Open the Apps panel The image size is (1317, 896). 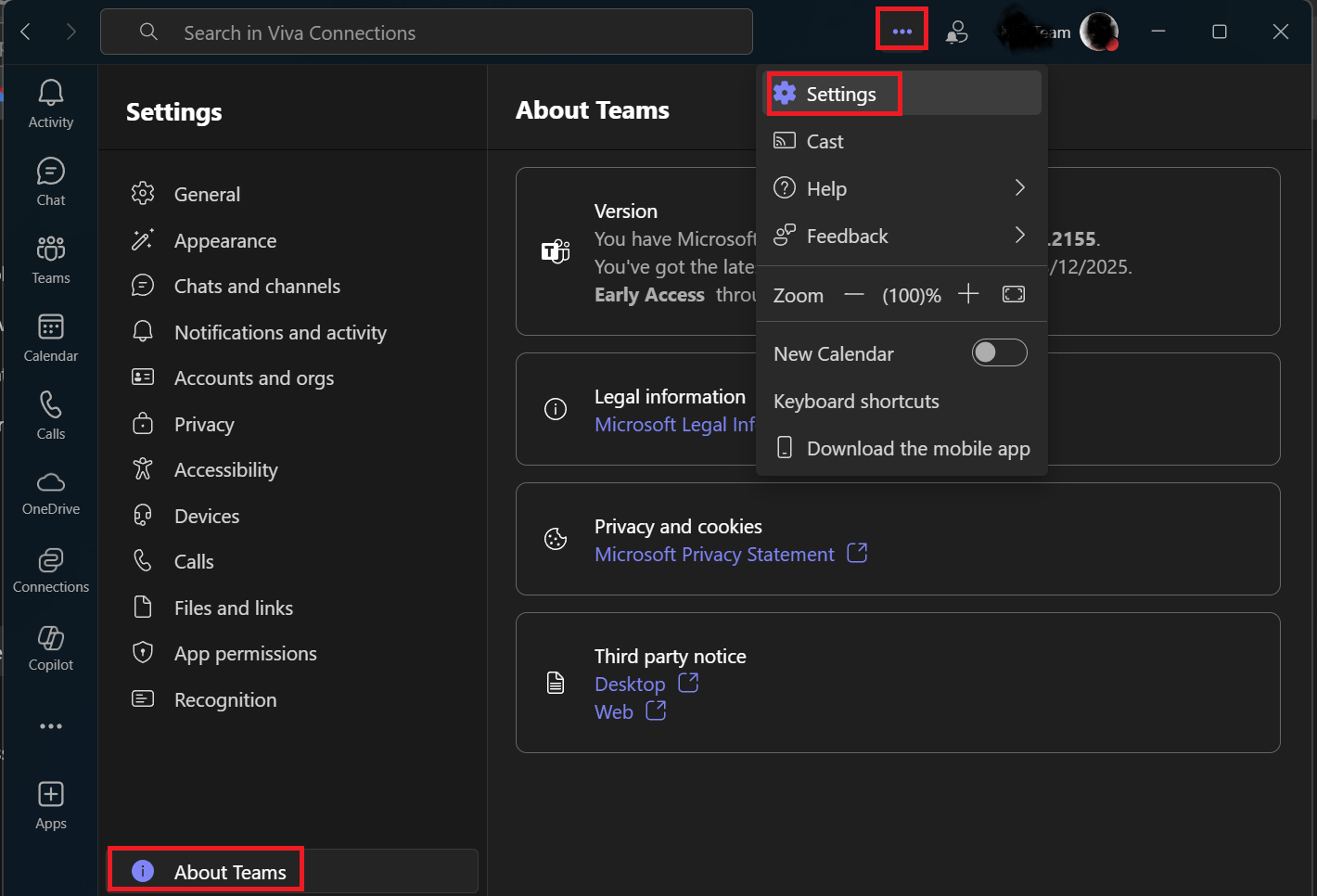pyautogui.click(x=50, y=803)
